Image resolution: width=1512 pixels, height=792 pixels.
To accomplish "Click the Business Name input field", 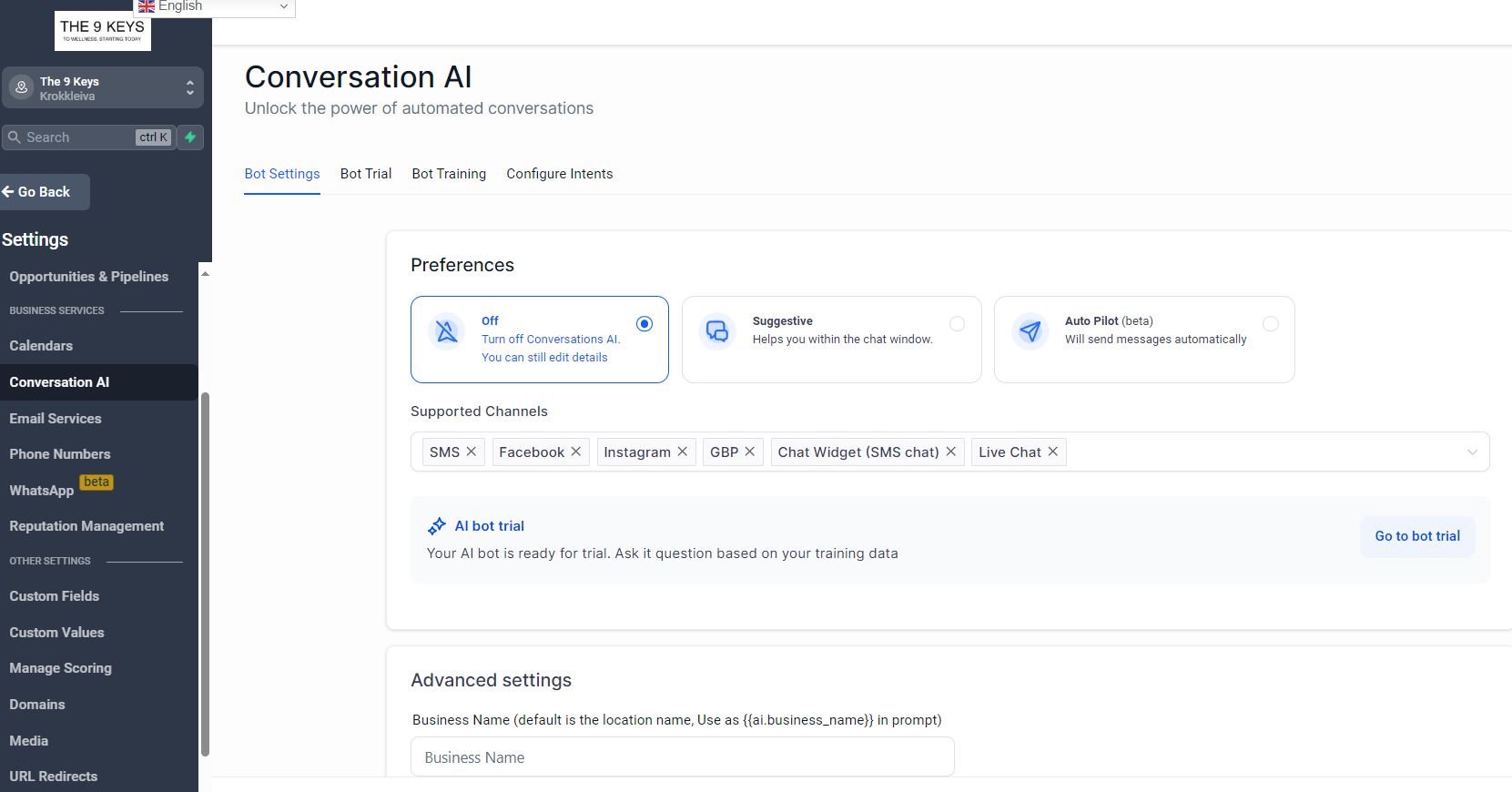I will click(x=683, y=757).
